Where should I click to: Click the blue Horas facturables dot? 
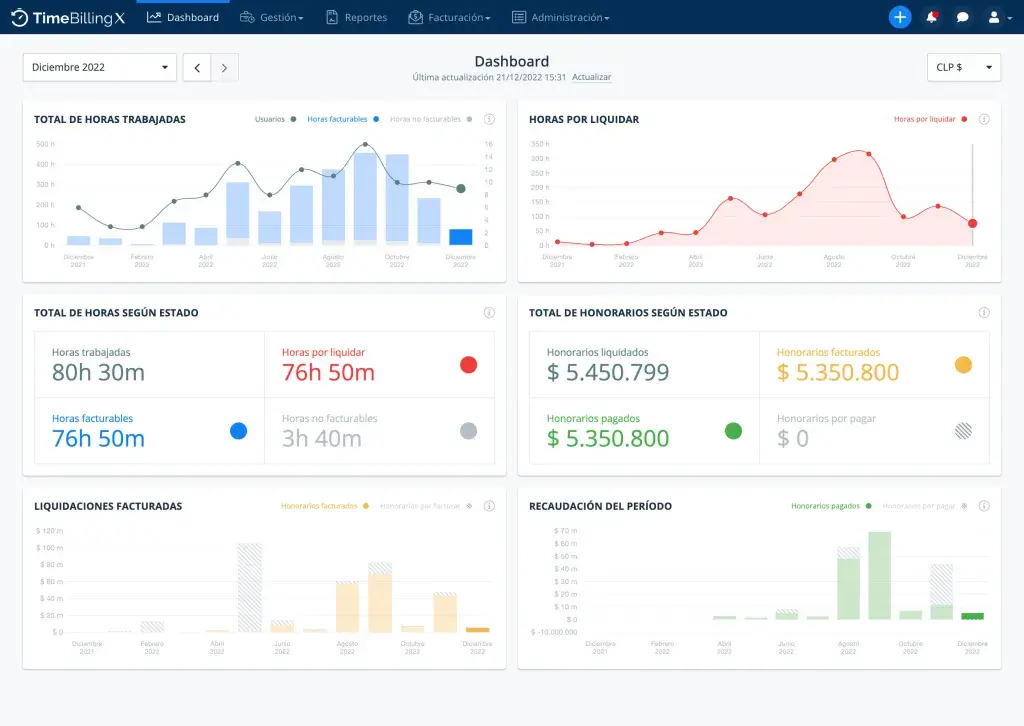point(238,431)
